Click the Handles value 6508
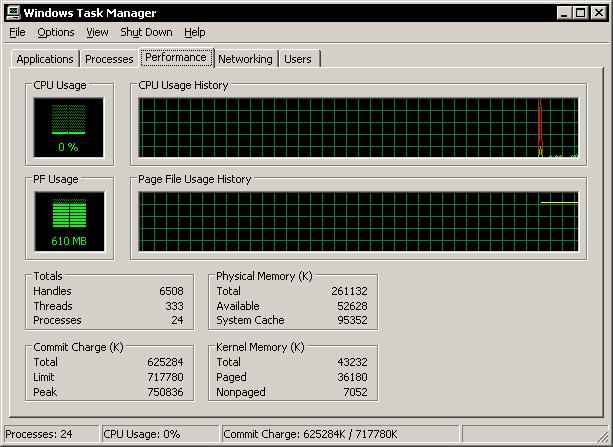Image resolution: width=613 pixels, height=447 pixels. coord(171,291)
